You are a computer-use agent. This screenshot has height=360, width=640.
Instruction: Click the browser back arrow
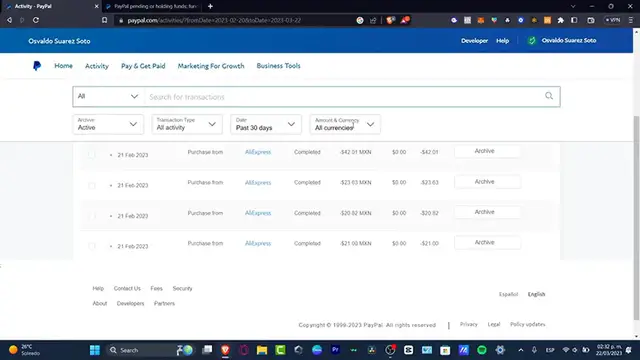9,20
